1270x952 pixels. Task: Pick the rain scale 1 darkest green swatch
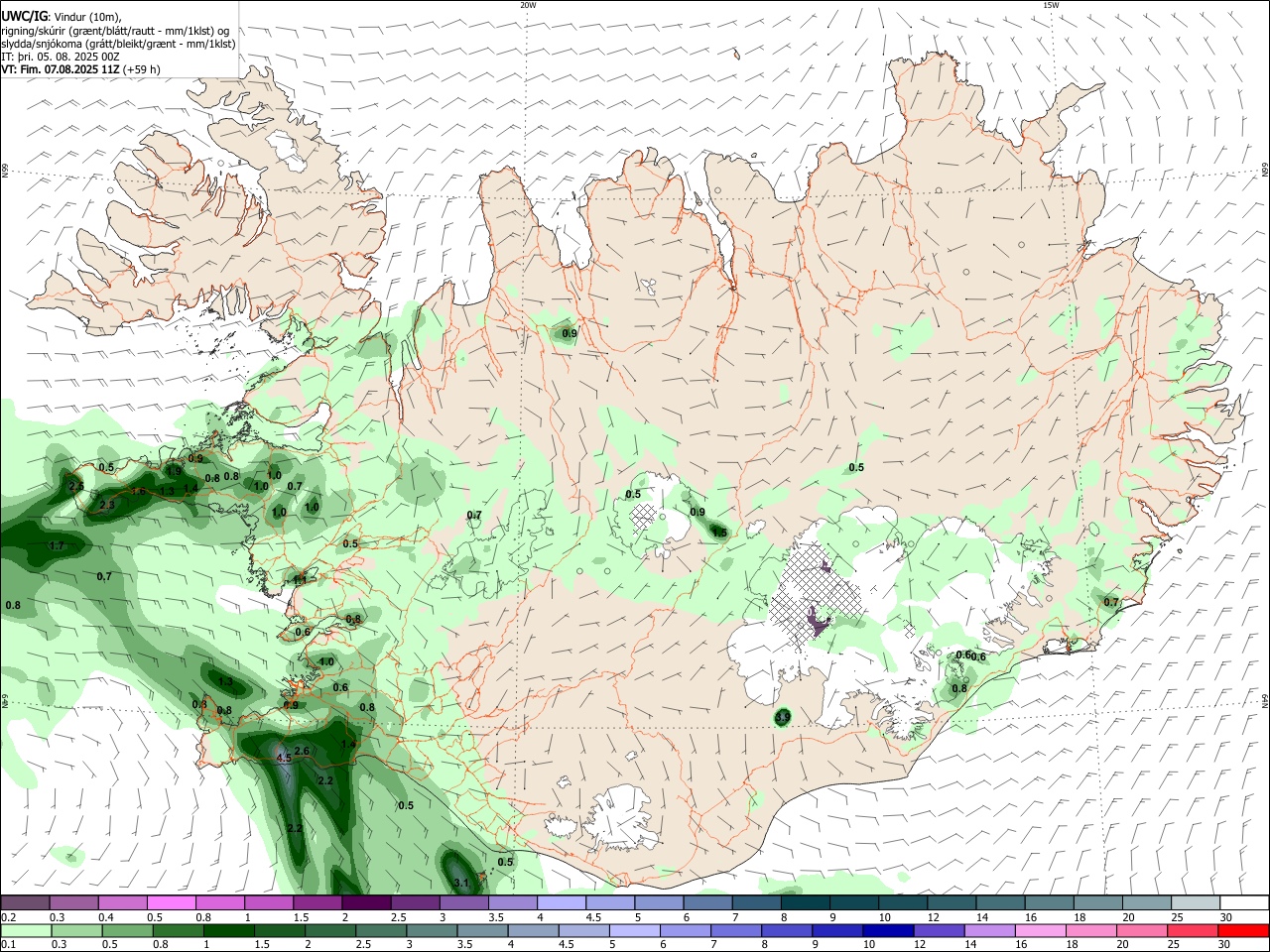[228, 930]
